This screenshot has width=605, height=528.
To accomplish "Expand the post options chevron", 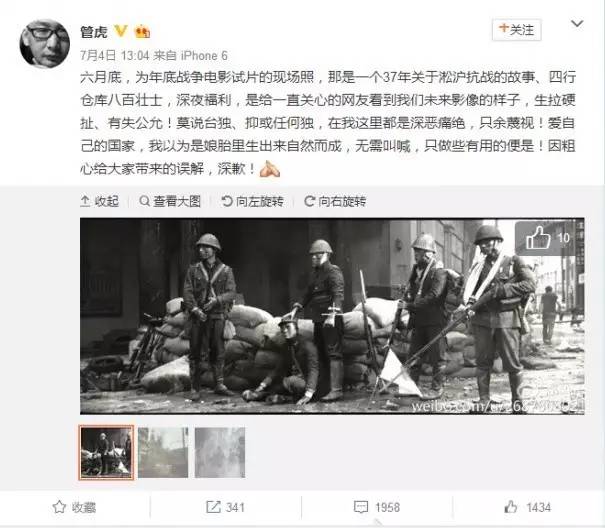I will tap(577, 24).
